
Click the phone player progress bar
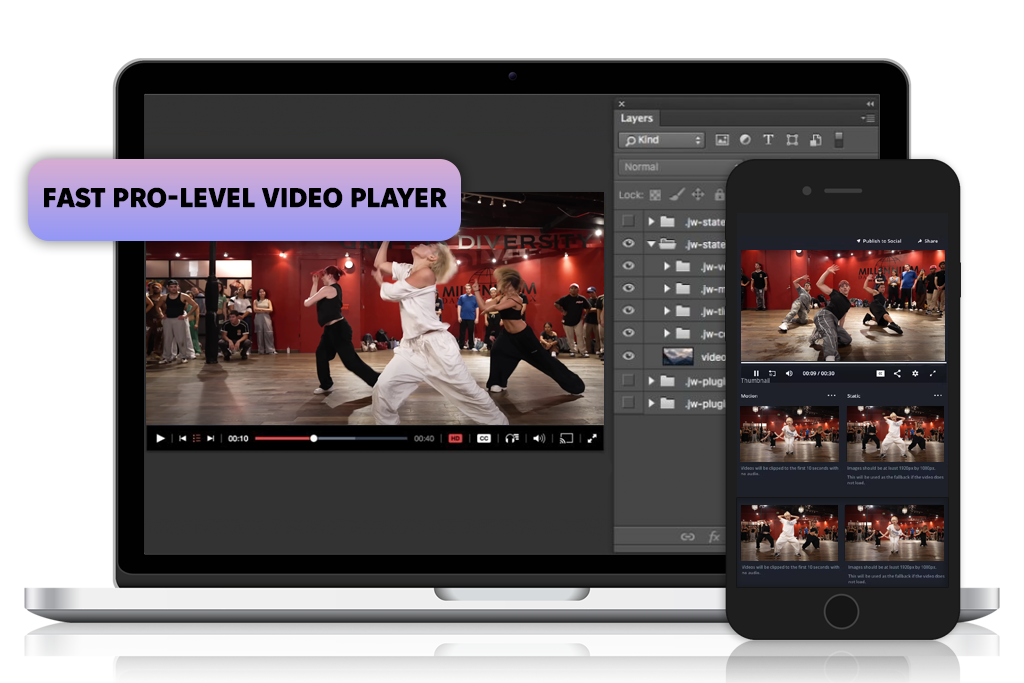tap(843, 362)
